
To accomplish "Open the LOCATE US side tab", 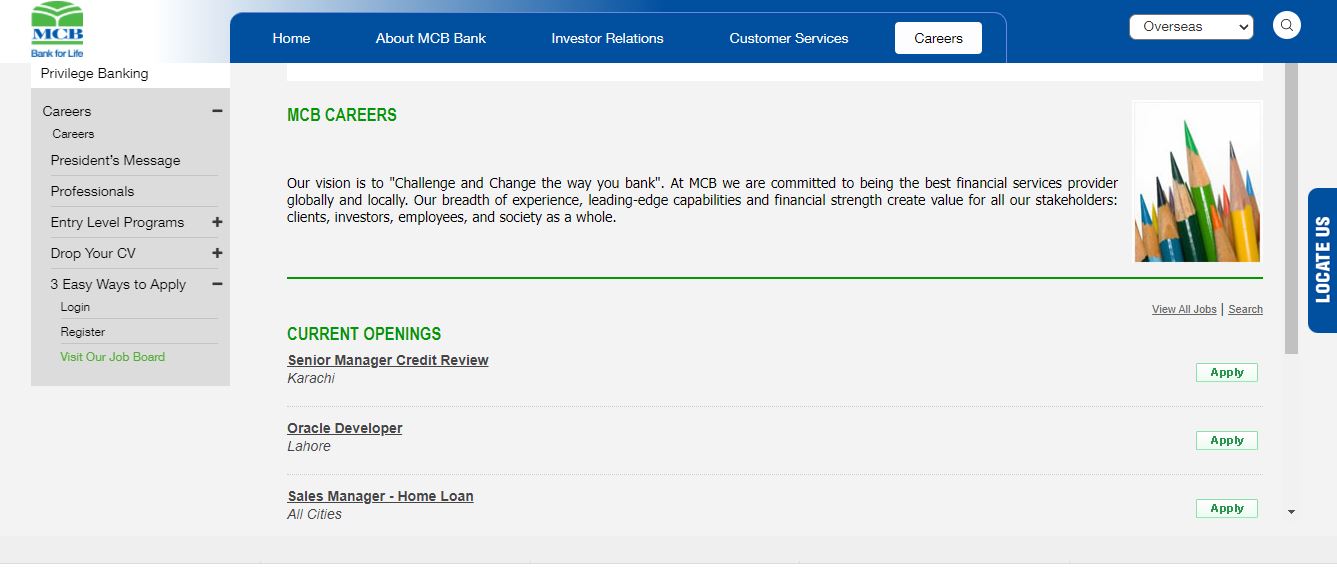I will 1322,260.
